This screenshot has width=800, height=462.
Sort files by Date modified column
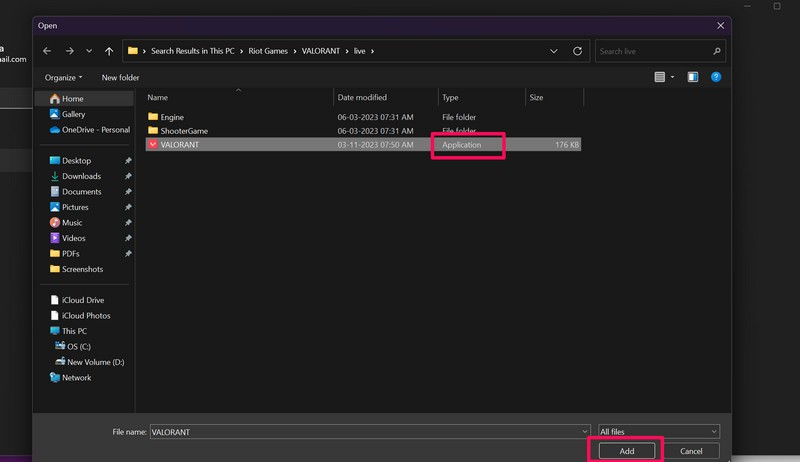pyautogui.click(x=362, y=98)
